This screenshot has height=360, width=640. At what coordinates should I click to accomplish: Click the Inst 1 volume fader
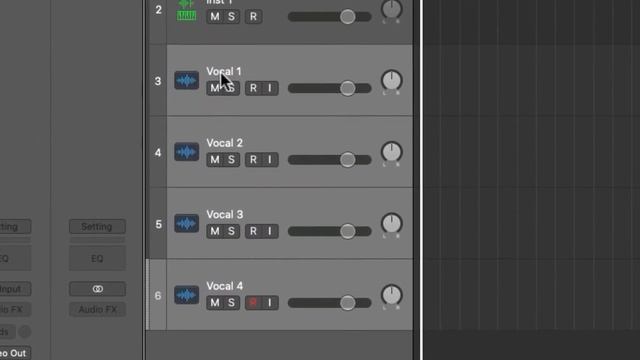pyautogui.click(x=347, y=17)
